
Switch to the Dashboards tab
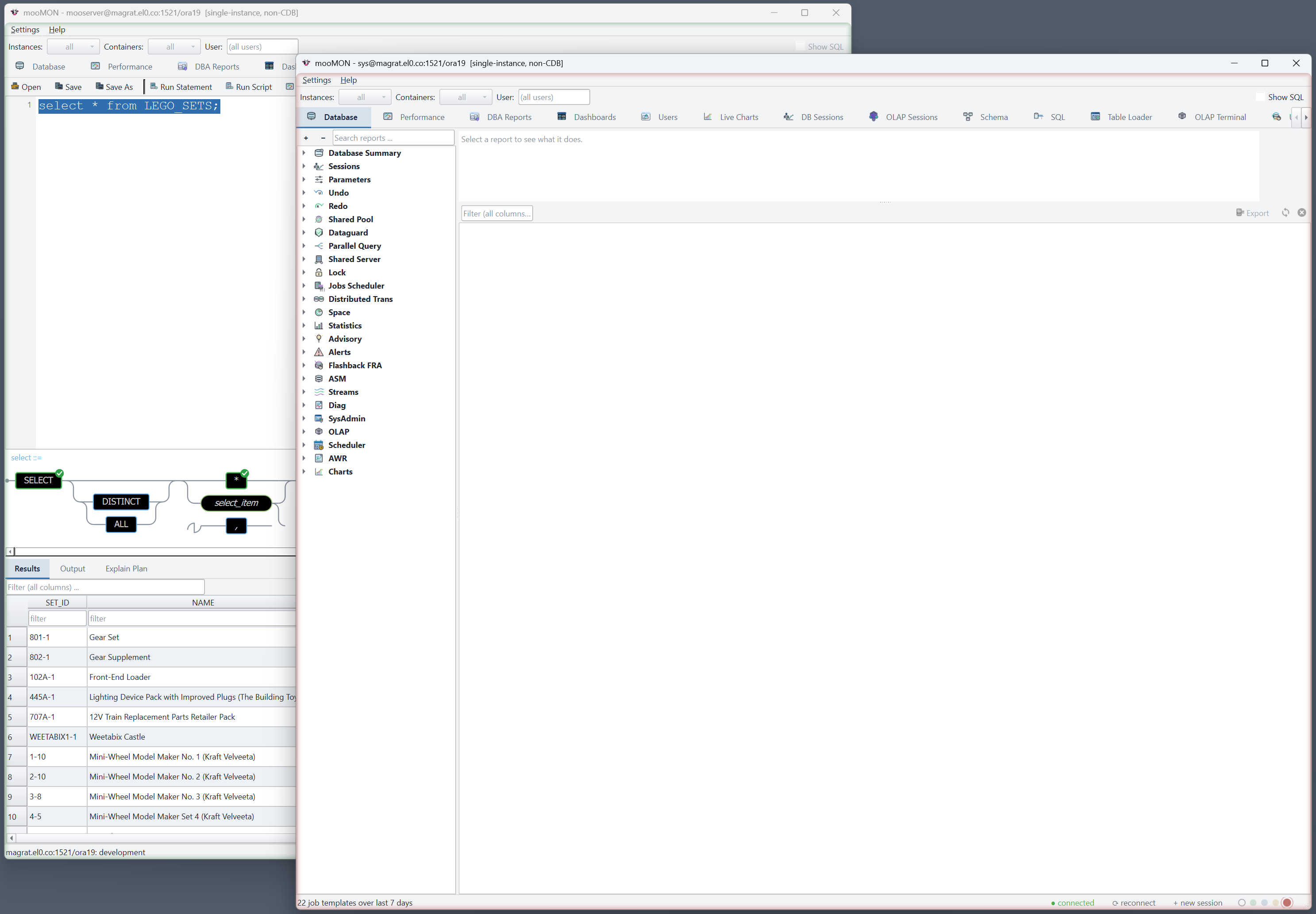pyautogui.click(x=587, y=117)
